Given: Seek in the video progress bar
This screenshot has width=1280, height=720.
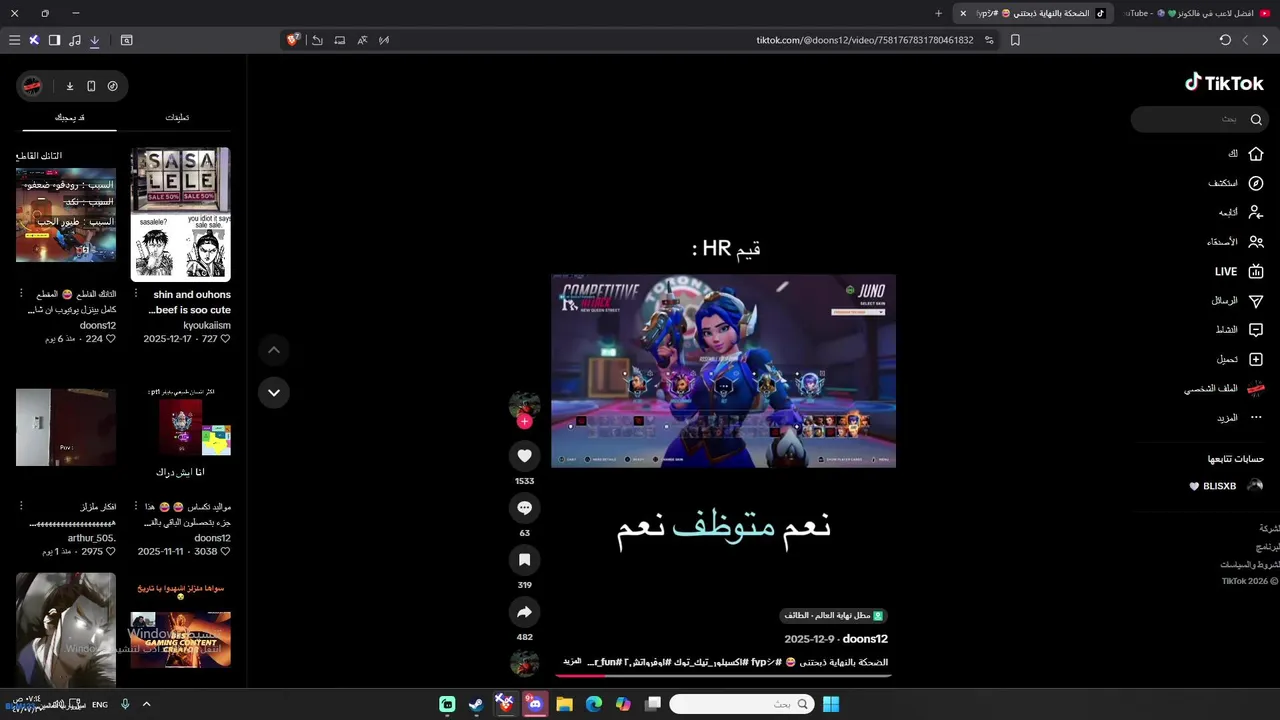Looking at the screenshot, I should click(x=722, y=675).
